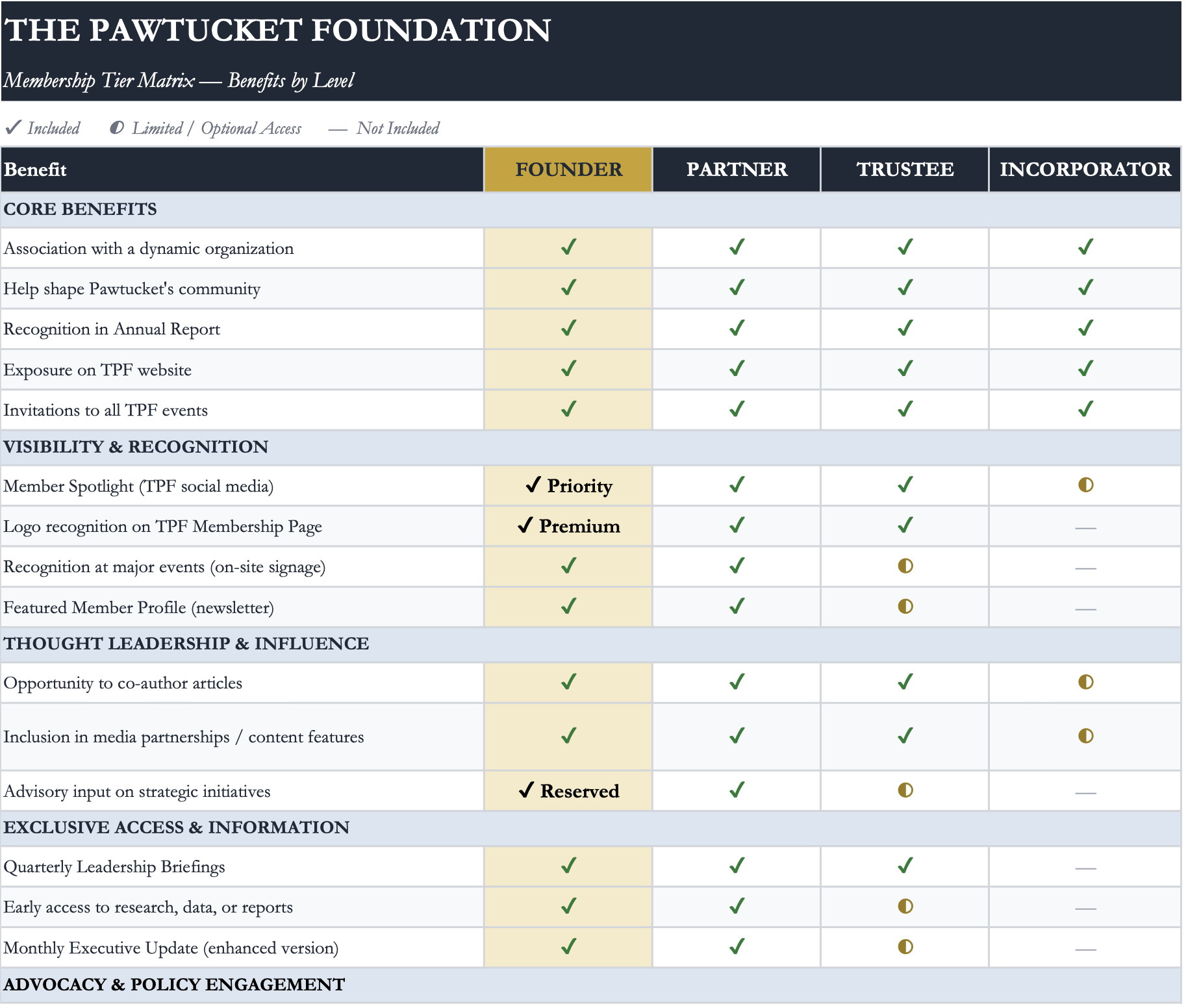Click Incorporator dash for Monthly Executive Update

pyautogui.click(x=1085, y=950)
